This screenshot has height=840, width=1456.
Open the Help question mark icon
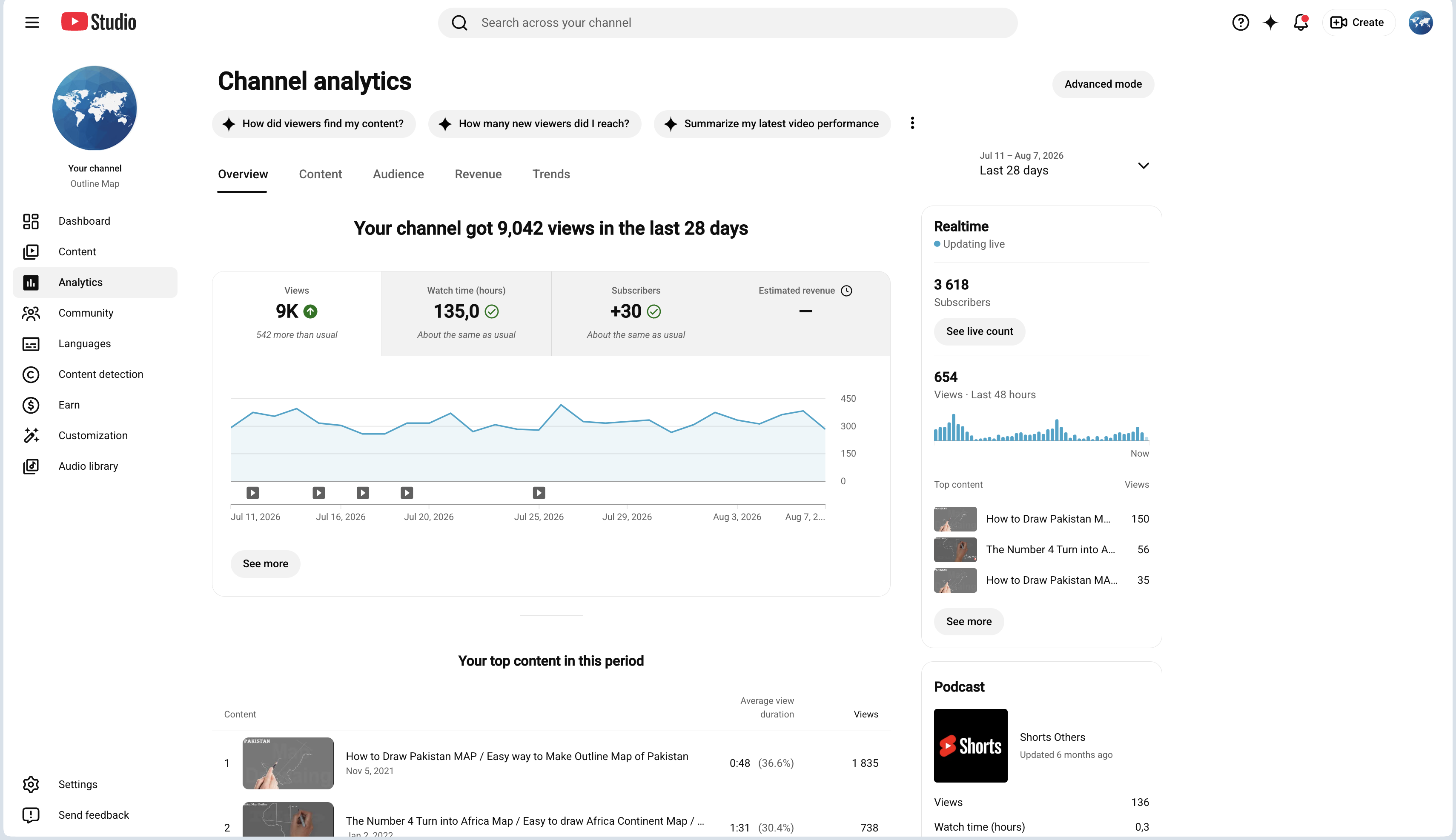(1240, 23)
